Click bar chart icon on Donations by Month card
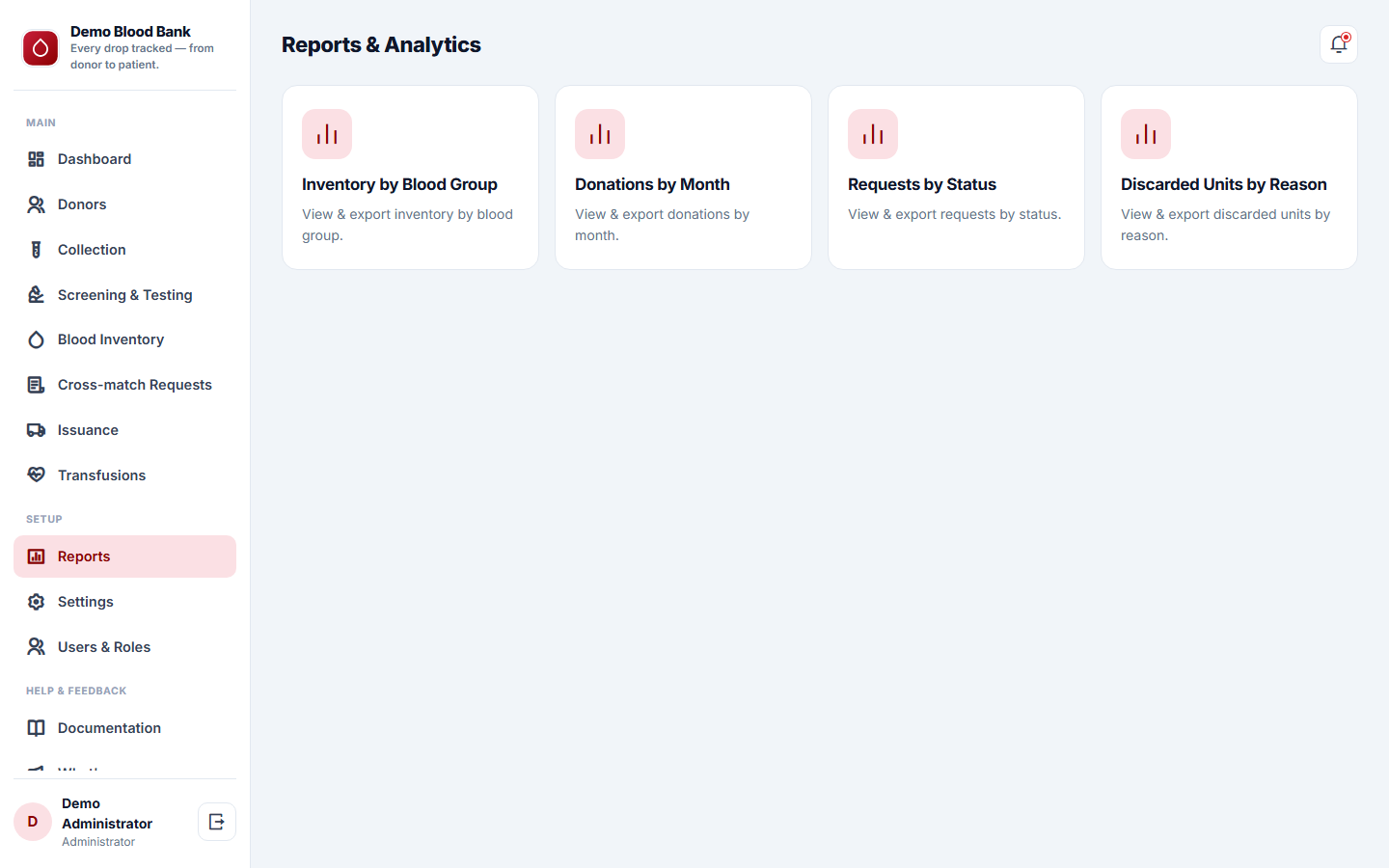Image resolution: width=1389 pixels, height=868 pixels. tap(600, 134)
